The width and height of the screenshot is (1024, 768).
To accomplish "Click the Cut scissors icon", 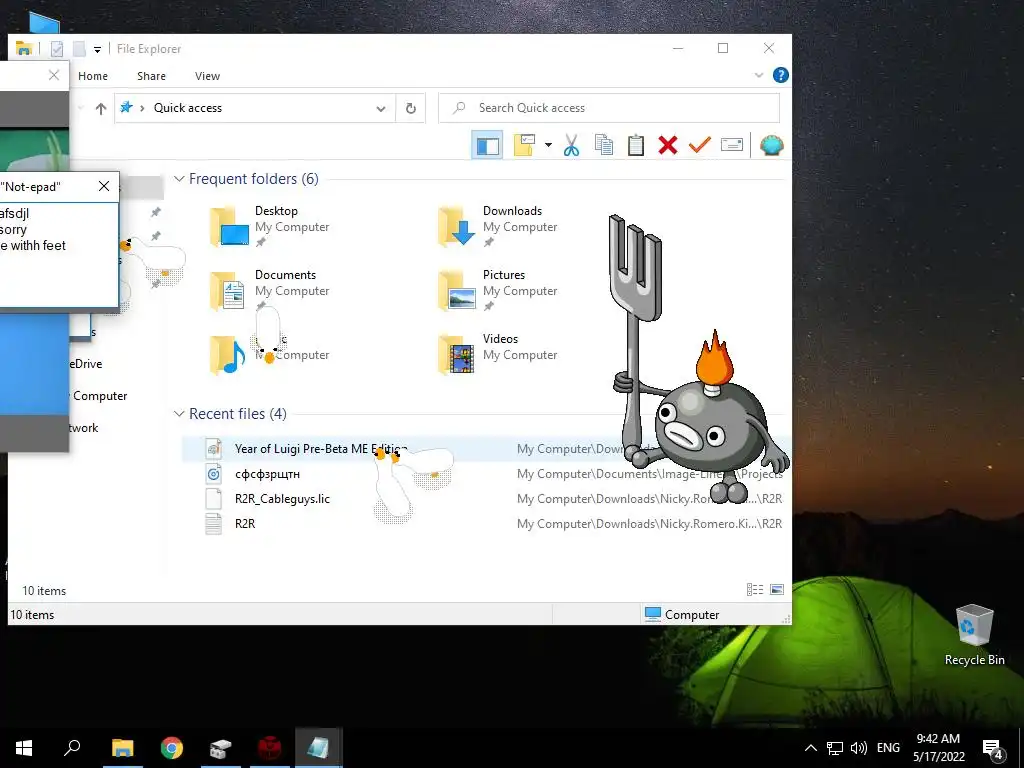I will pos(571,145).
